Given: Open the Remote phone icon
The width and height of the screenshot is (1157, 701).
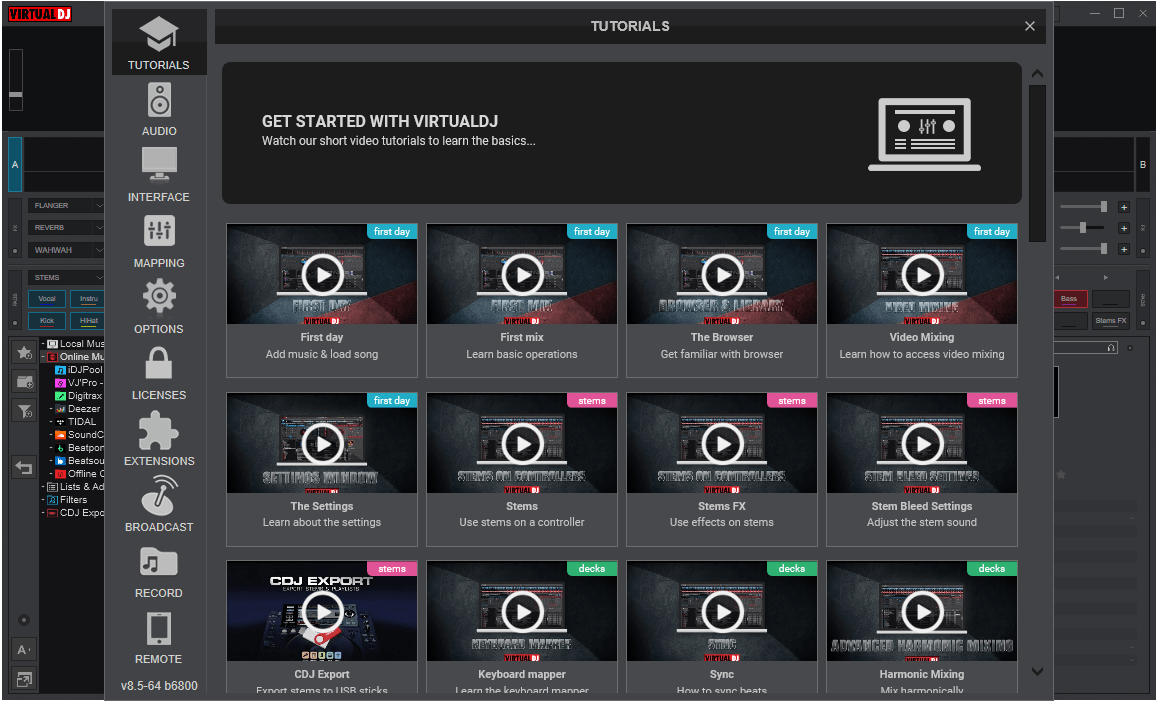Looking at the screenshot, I should 159,629.
